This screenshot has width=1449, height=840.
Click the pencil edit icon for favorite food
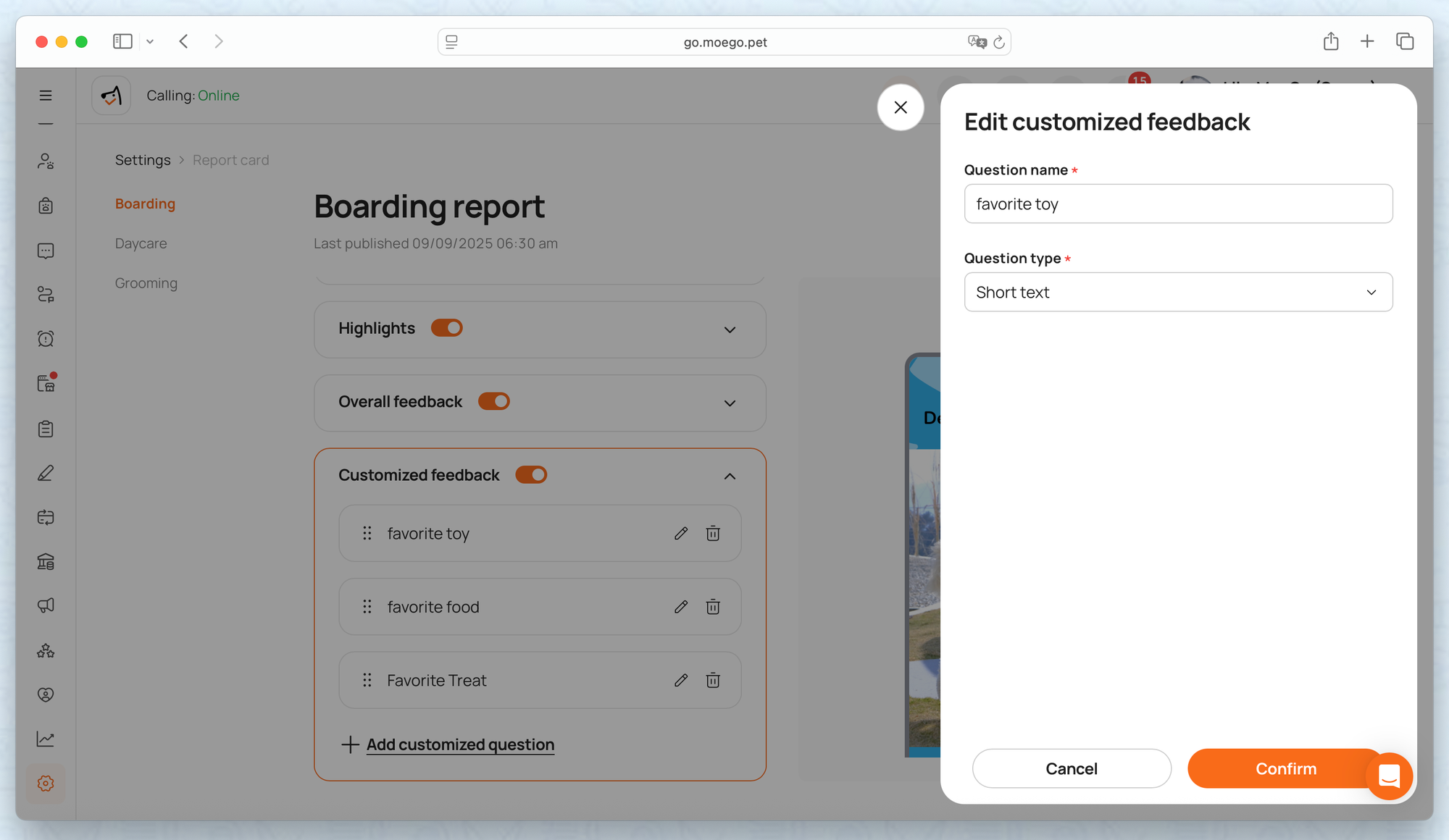[680, 607]
